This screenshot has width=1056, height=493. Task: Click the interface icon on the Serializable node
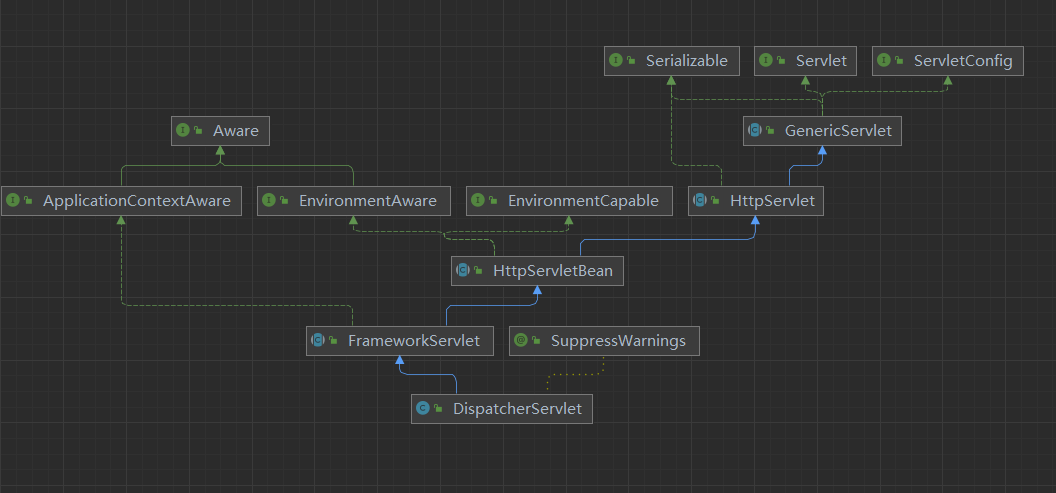click(x=615, y=61)
